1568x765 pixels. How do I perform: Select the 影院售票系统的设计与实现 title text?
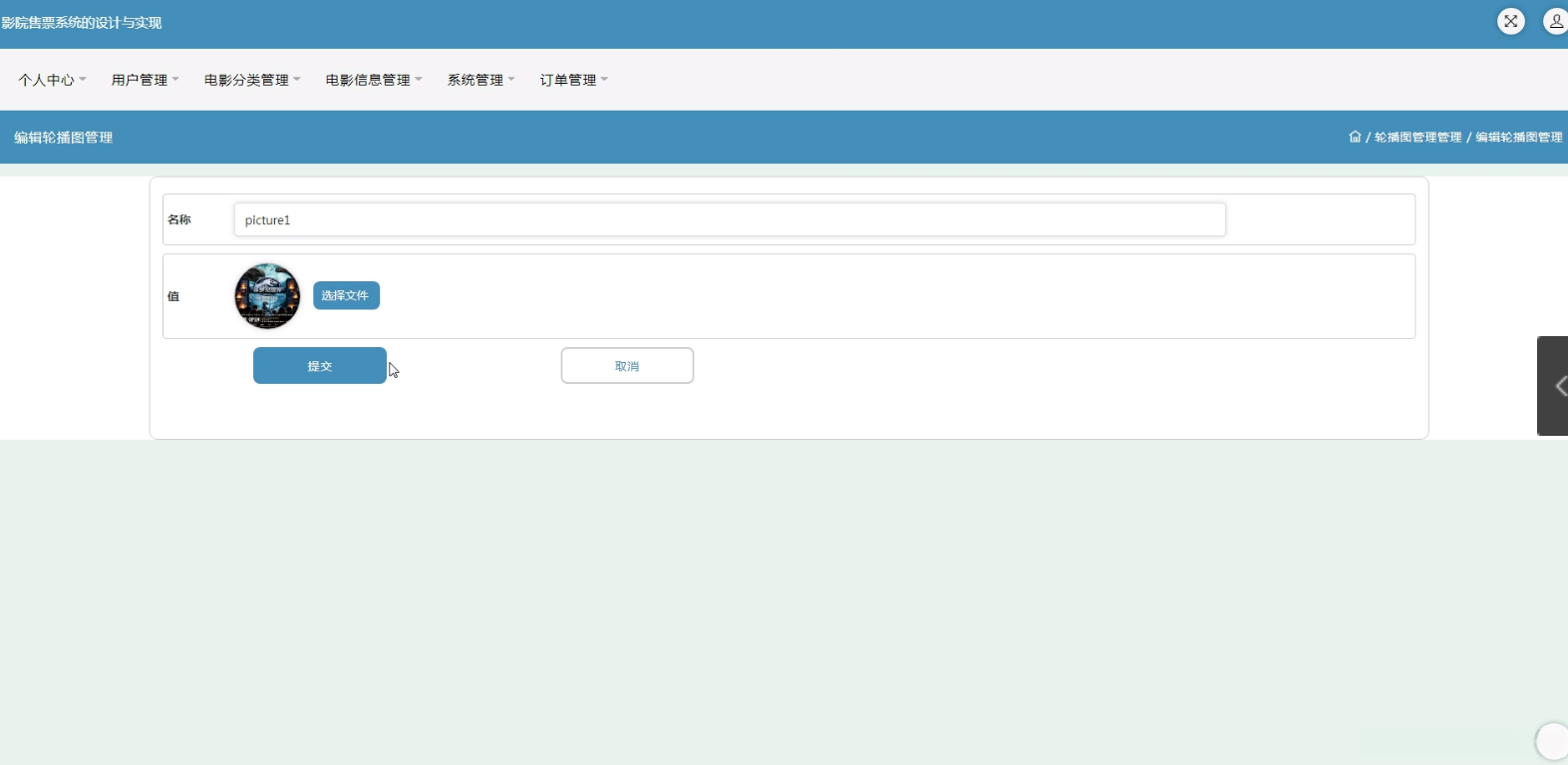click(x=81, y=23)
